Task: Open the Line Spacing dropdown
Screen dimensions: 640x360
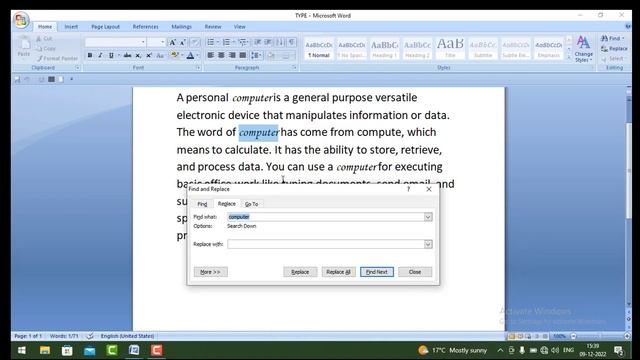Action: click(256, 55)
